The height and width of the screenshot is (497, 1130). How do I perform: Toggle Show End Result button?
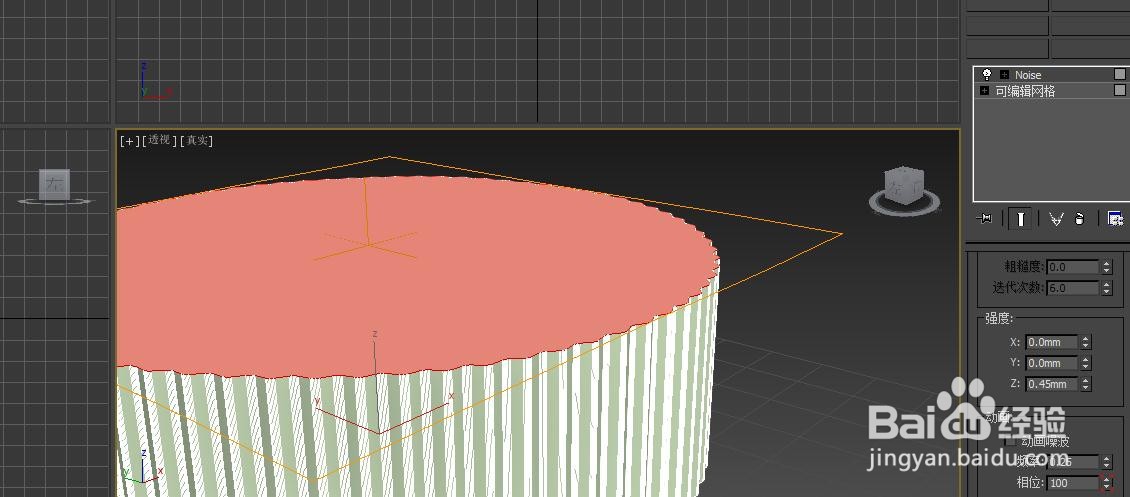pos(1020,219)
